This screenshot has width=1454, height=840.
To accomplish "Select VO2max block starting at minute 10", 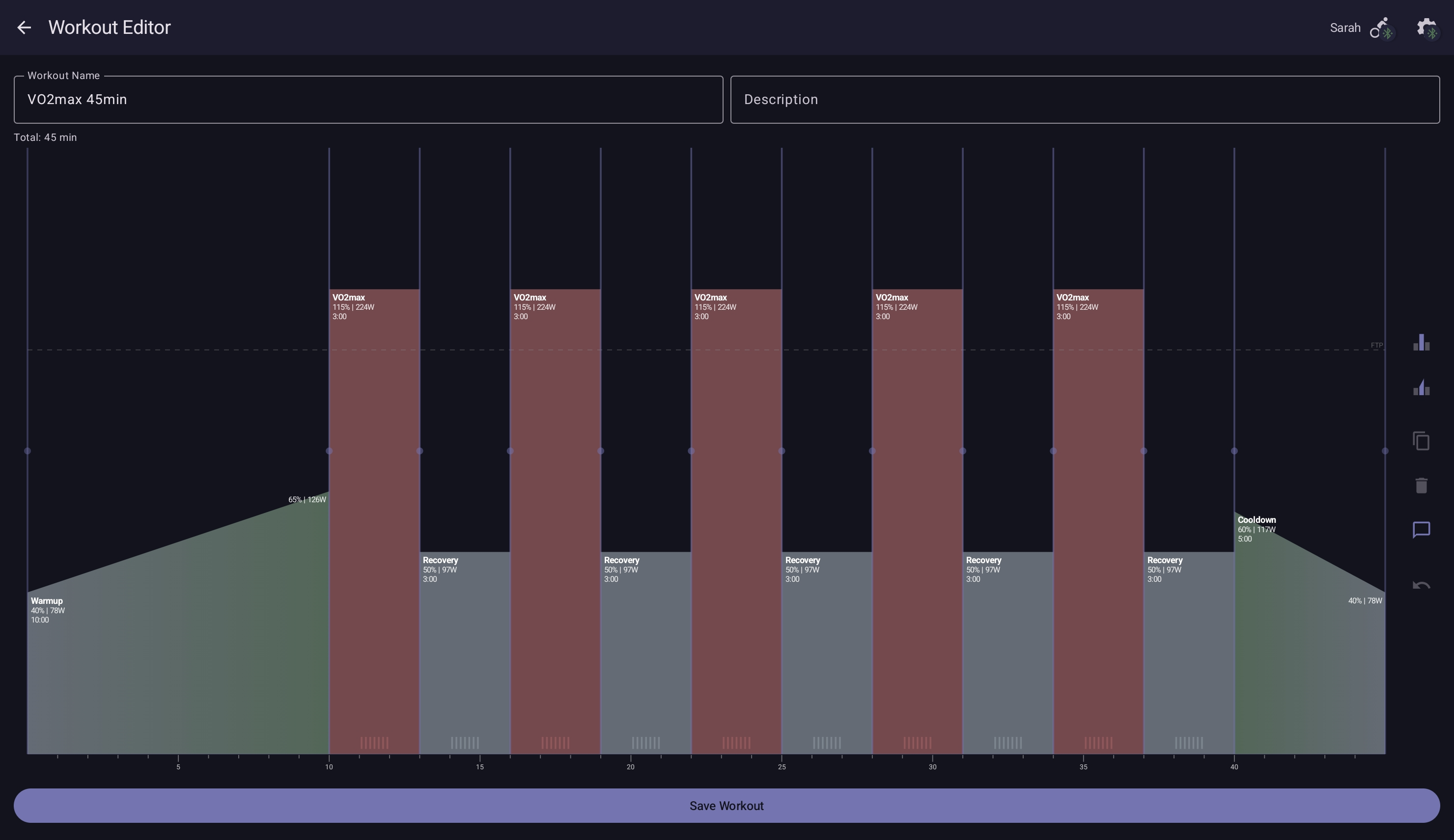I will coord(374,521).
